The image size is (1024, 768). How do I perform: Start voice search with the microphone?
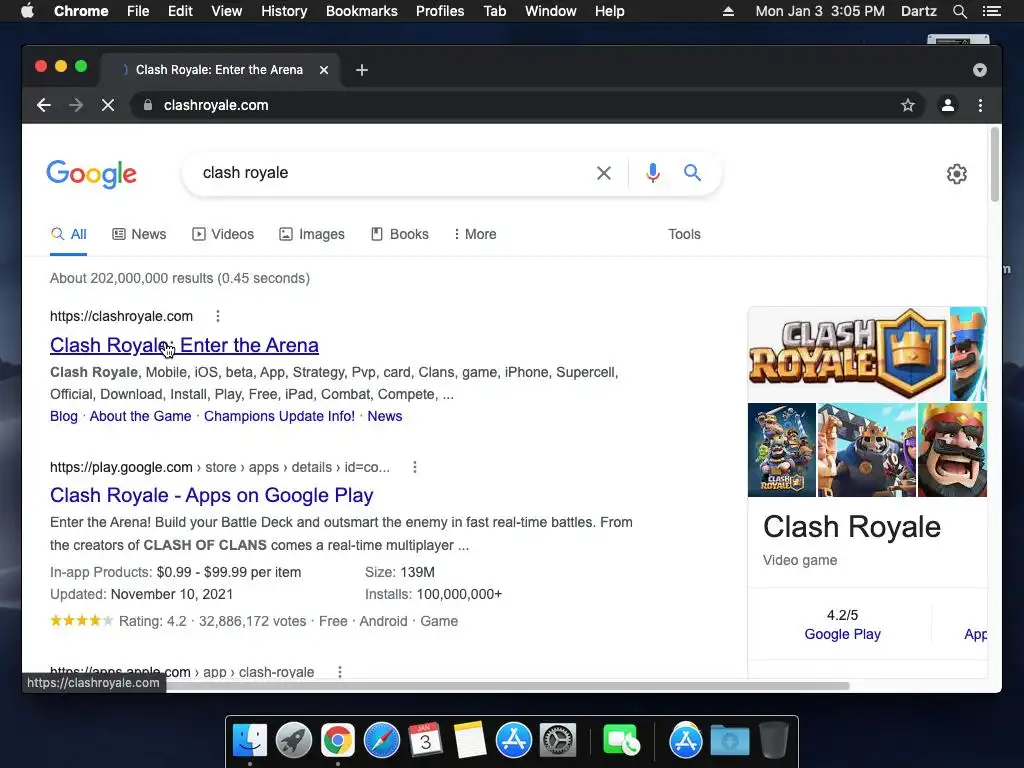[652, 173]
